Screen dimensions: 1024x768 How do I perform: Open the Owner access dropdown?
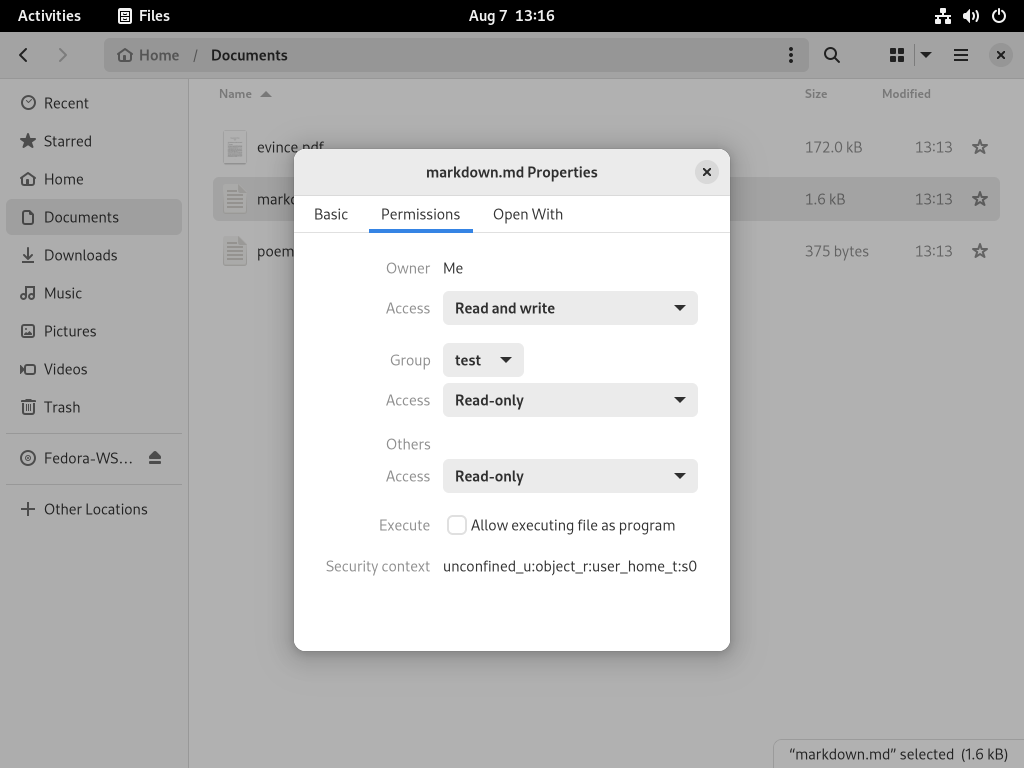coord(570,308)
